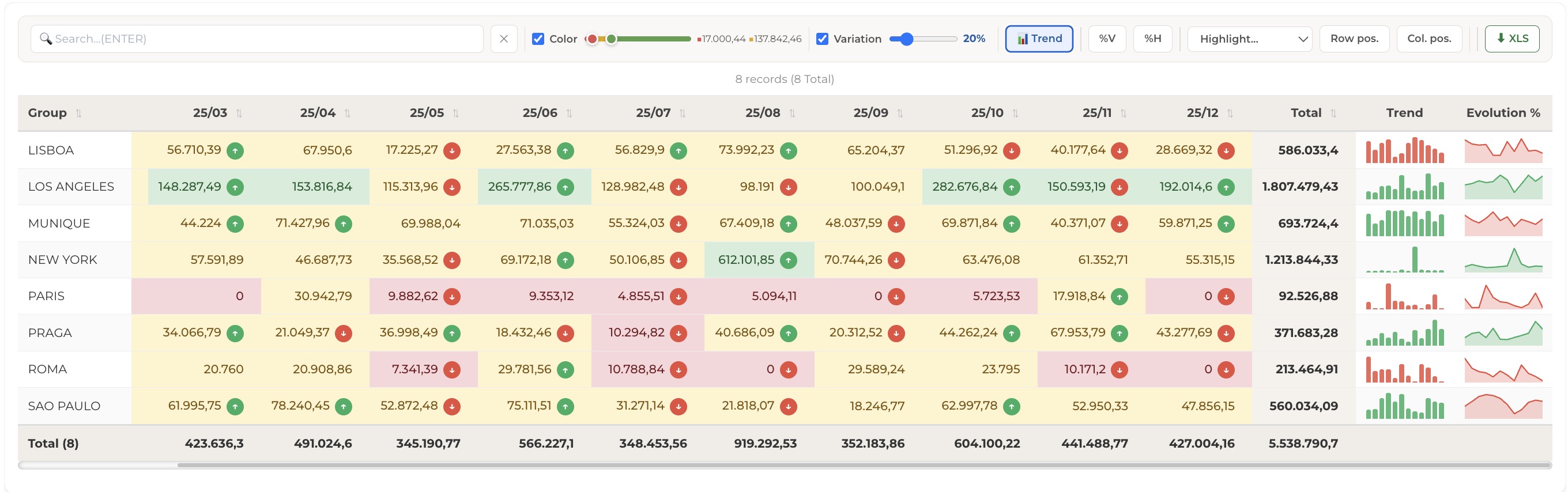
Task: Click the green up arrow in NEW YORK 25/08
Action: click(788, 260)
